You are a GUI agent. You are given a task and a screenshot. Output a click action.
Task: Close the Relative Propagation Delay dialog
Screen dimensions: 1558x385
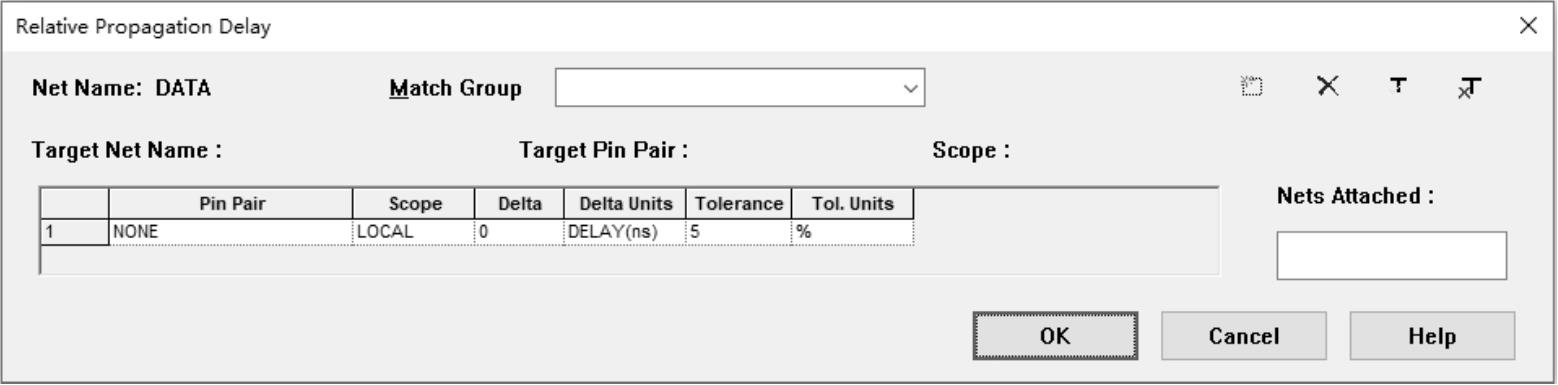click(1527, 26)
